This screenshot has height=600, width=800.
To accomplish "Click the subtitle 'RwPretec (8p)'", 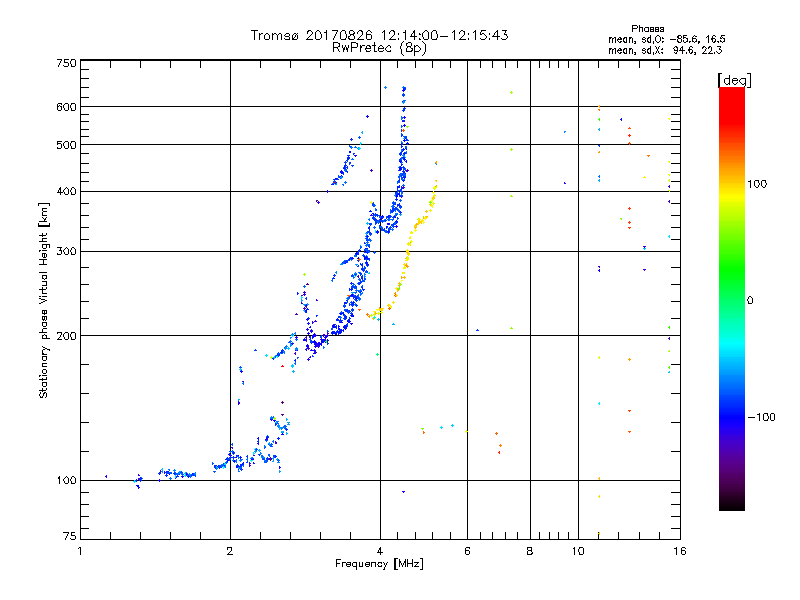I will pos(380,48).
